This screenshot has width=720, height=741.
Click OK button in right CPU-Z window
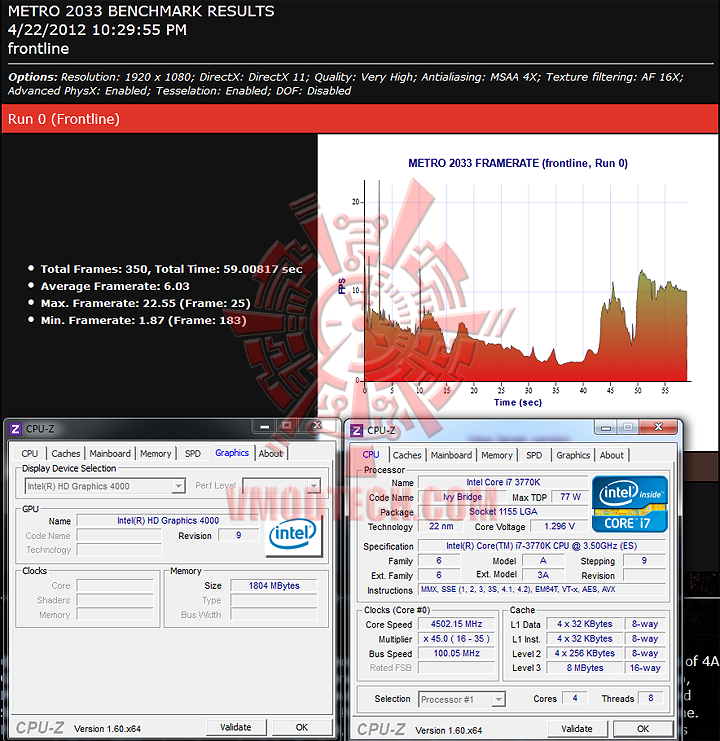(x=643, y=729)
